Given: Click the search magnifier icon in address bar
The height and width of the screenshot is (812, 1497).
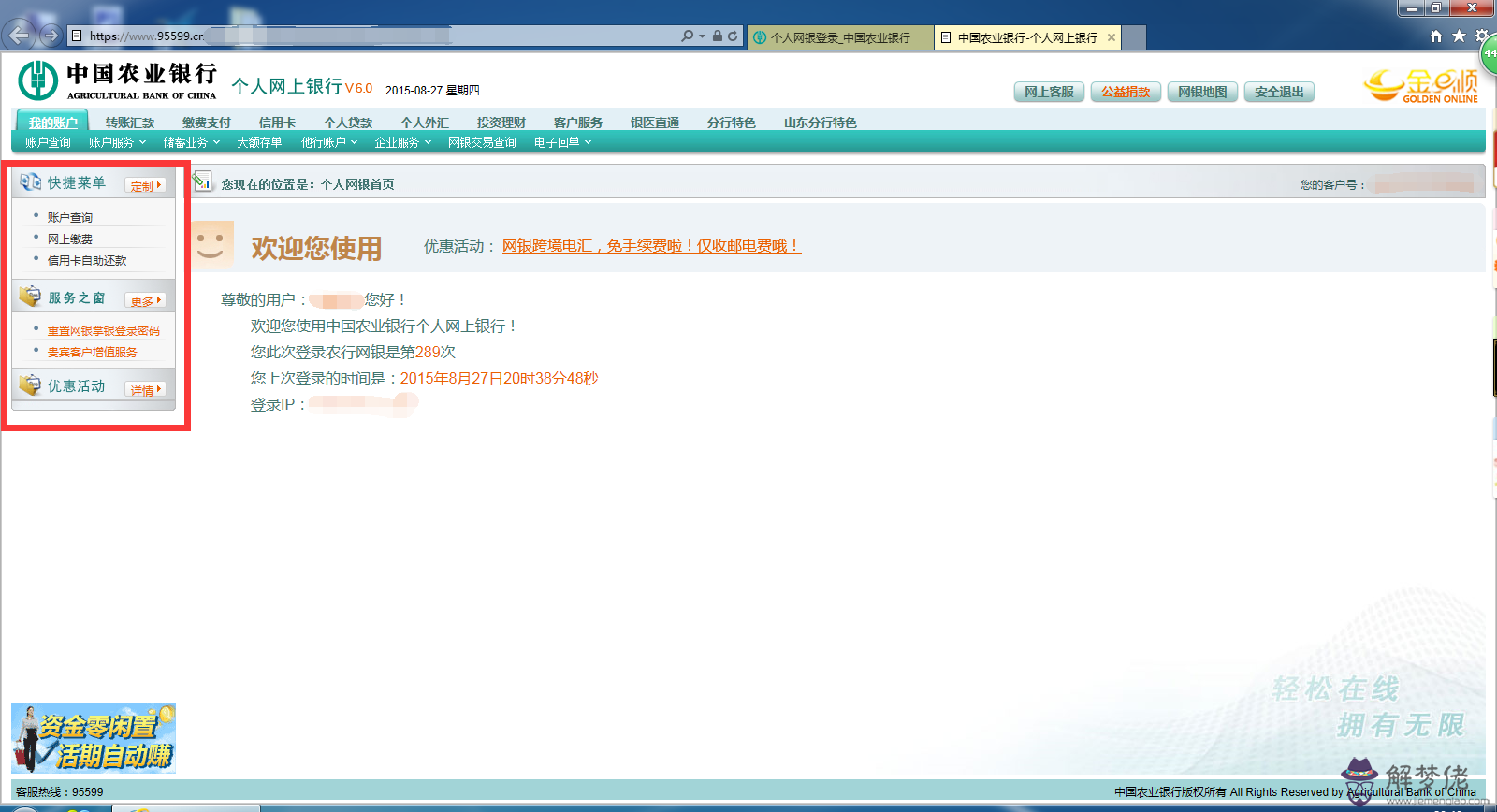Looking at the screenshot, I should [x=688, y=36].
